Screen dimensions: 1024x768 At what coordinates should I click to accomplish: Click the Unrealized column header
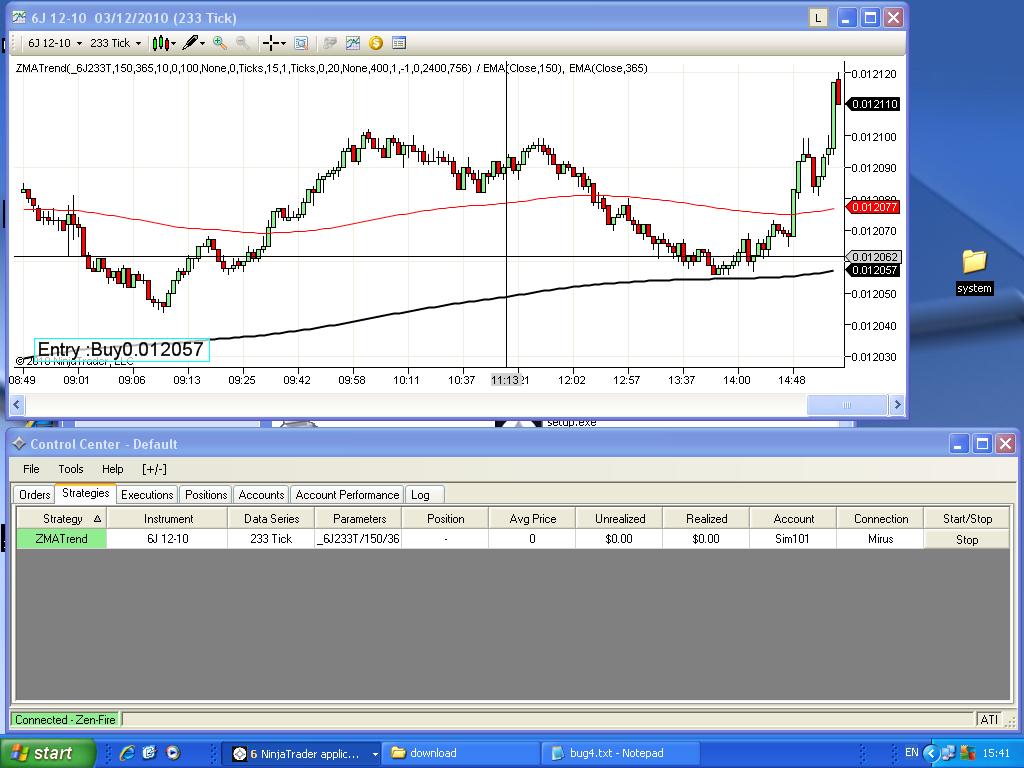[x=619, y=519]
